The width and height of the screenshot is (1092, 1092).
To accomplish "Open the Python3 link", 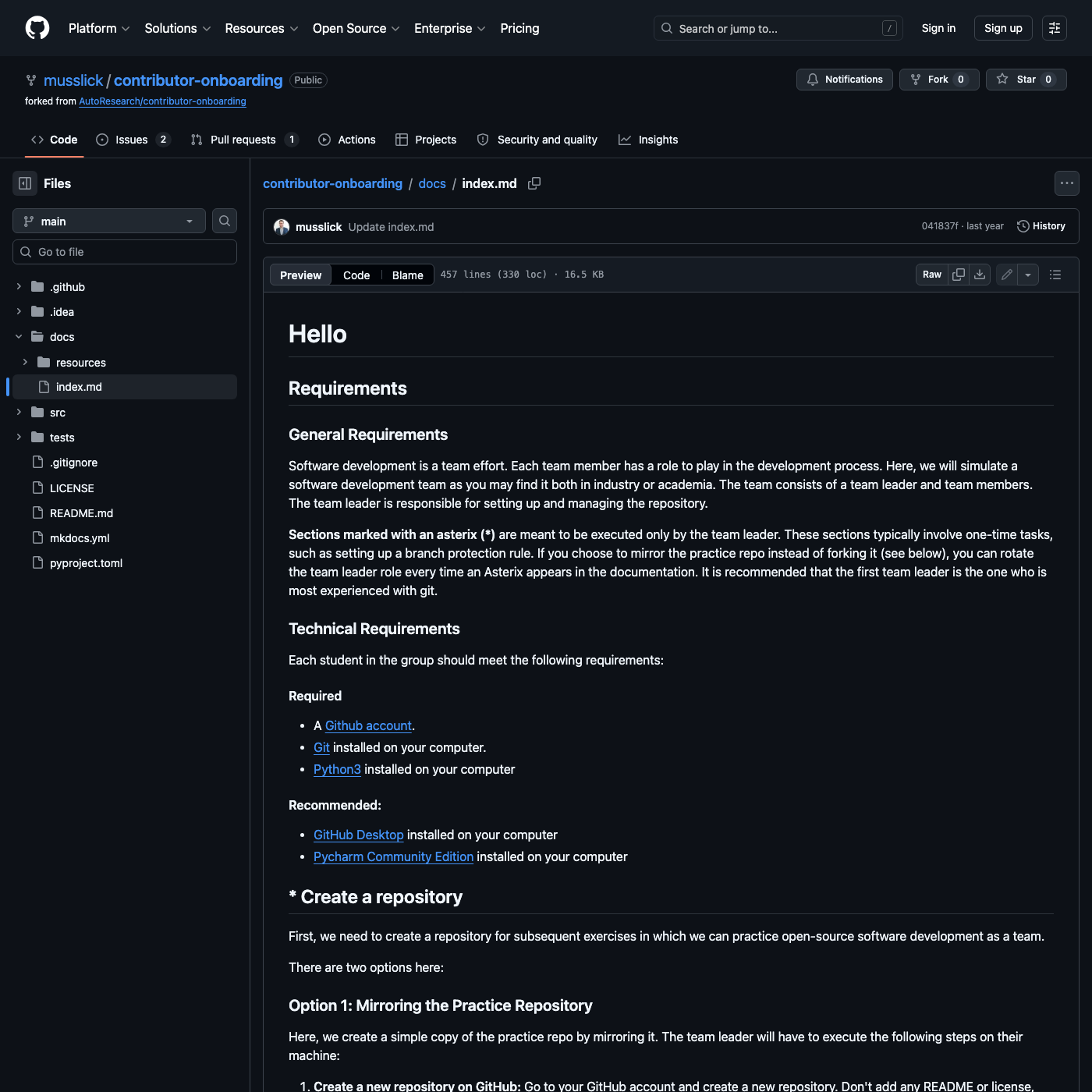I will pos(337,769).
